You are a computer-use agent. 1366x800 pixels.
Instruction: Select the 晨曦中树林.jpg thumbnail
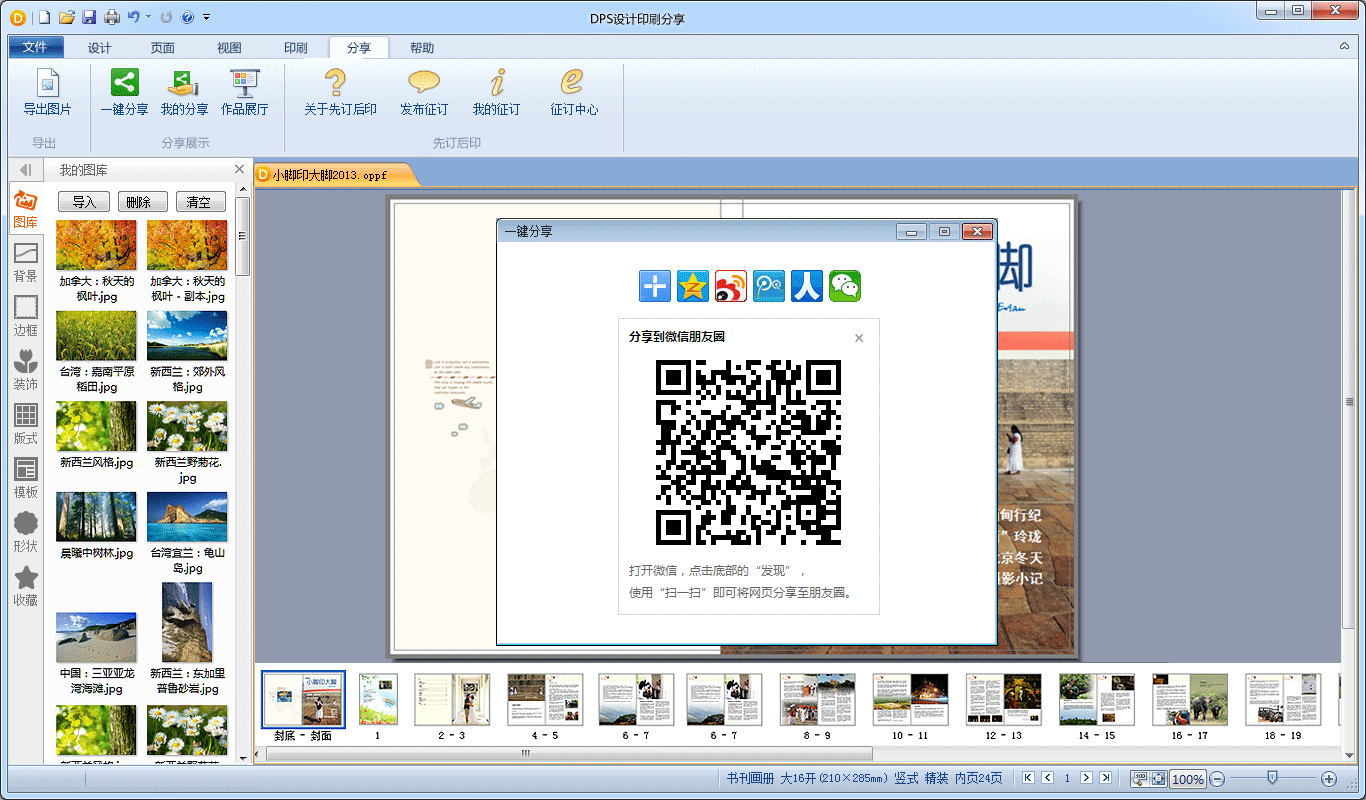(x=96, y=516)
